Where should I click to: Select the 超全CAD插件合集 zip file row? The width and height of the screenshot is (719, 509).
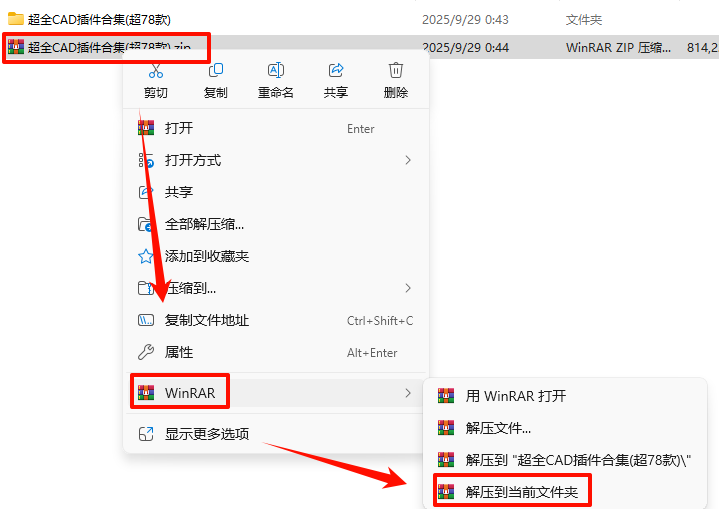pos(360,47)
